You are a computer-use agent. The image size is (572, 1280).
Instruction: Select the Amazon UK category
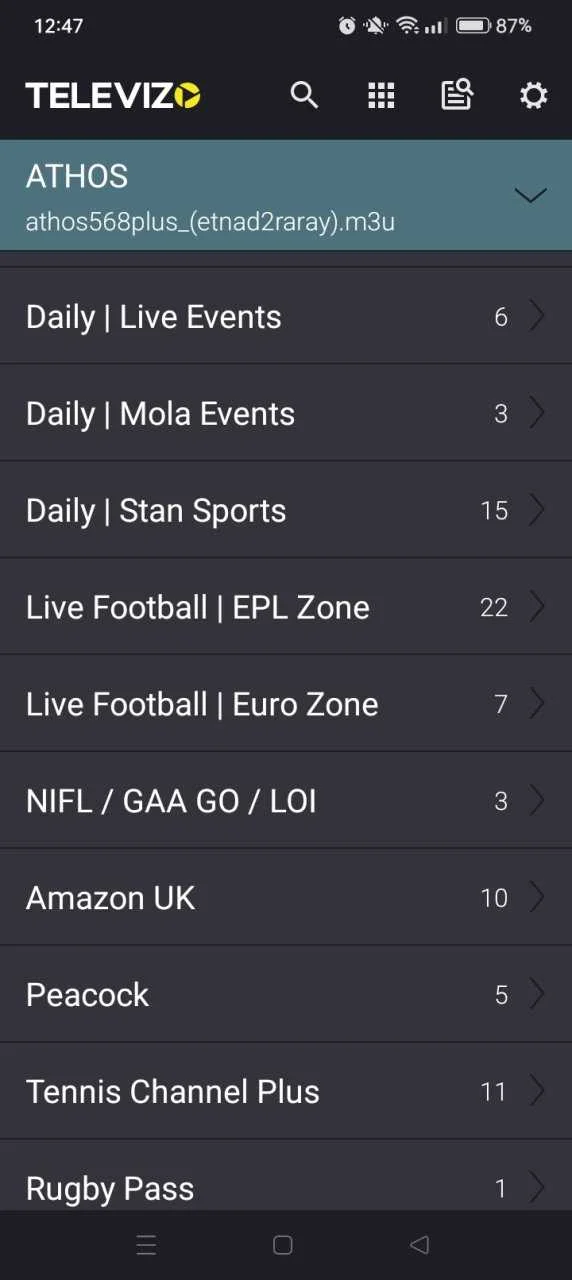[286, 898]
